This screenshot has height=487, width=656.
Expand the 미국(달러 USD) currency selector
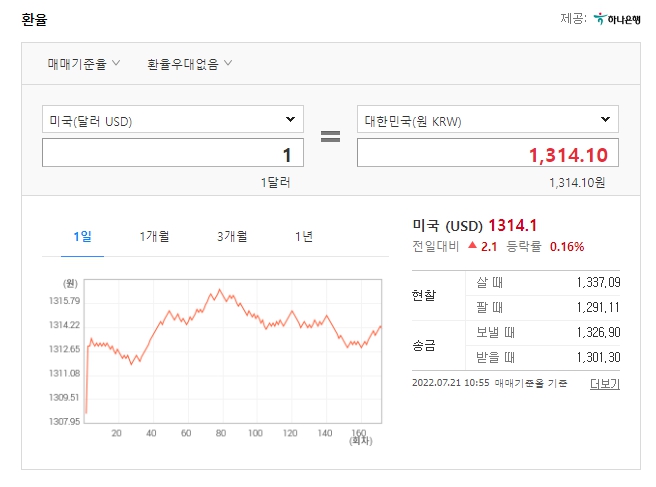click(x=173, y=120)
